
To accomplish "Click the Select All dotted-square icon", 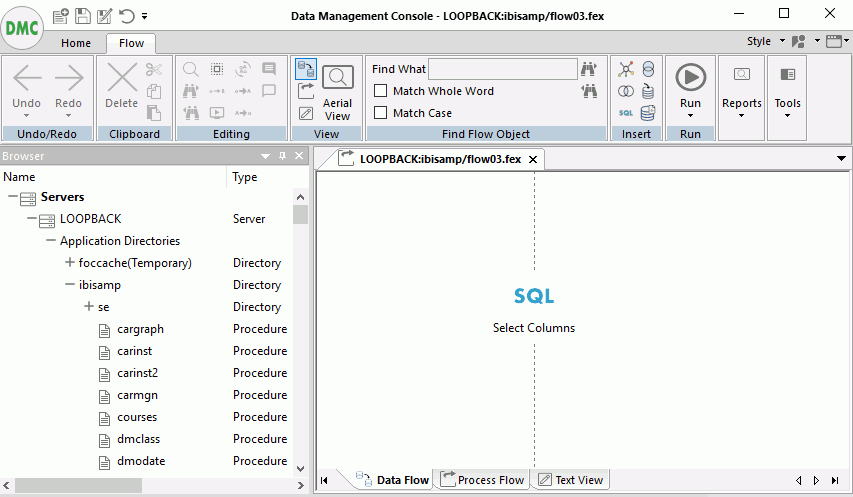I will point(217,69).
